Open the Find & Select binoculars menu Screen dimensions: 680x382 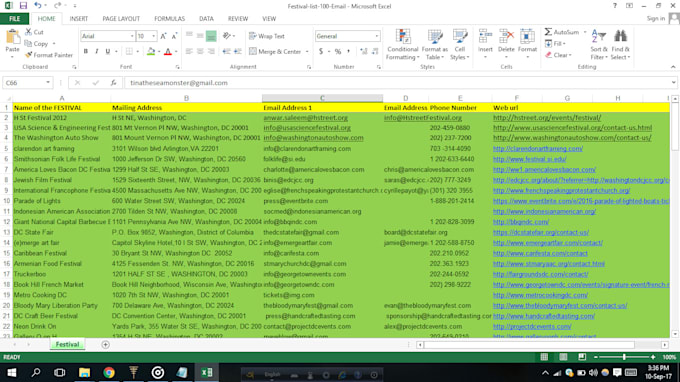point(620,45)
